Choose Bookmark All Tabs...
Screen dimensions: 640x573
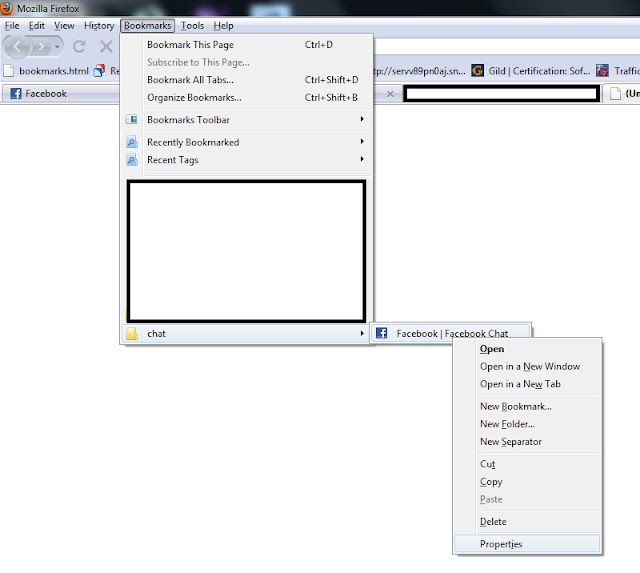click(247, 80)
